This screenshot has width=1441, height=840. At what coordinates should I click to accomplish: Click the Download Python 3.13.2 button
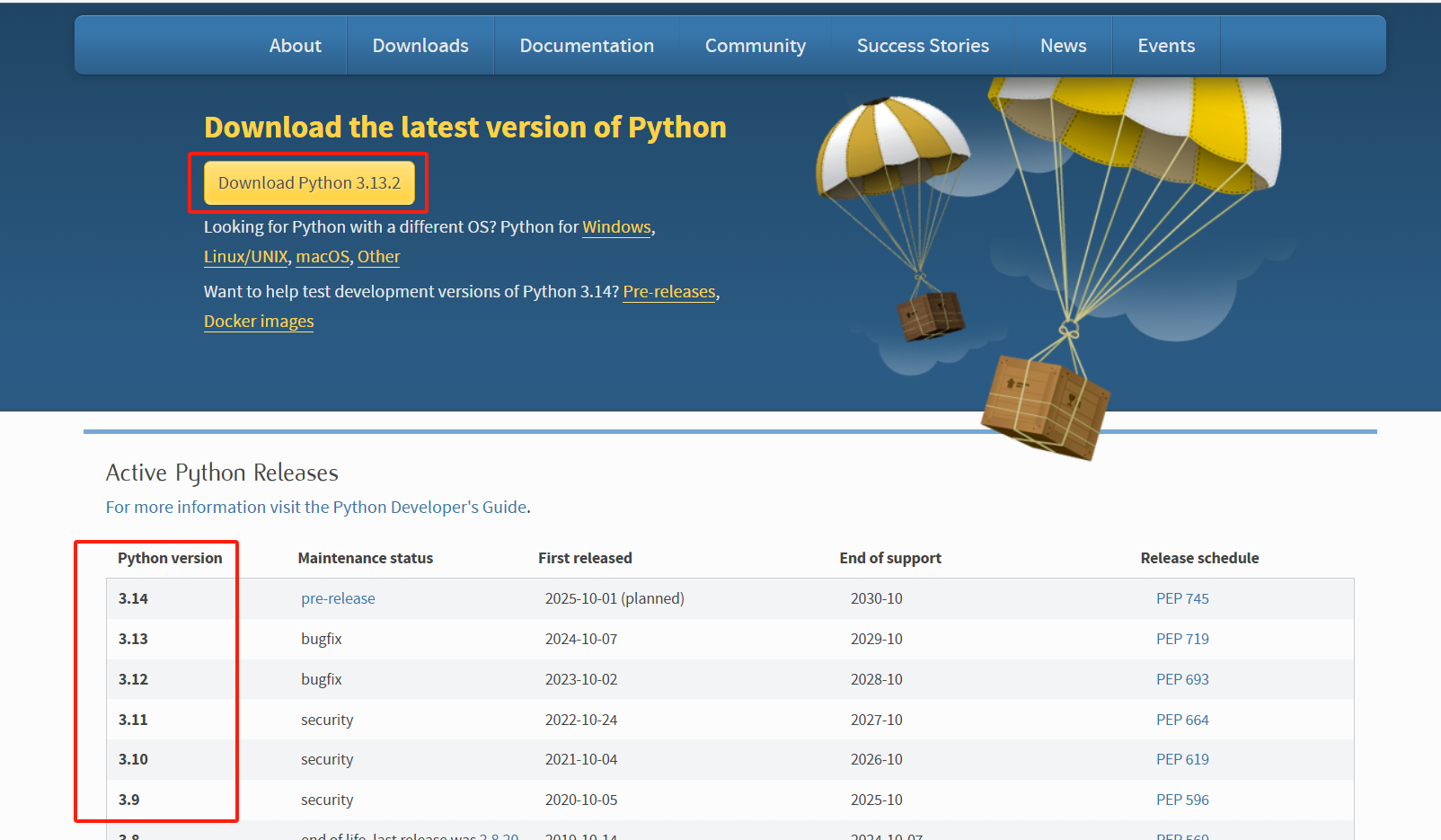(309, 183)
